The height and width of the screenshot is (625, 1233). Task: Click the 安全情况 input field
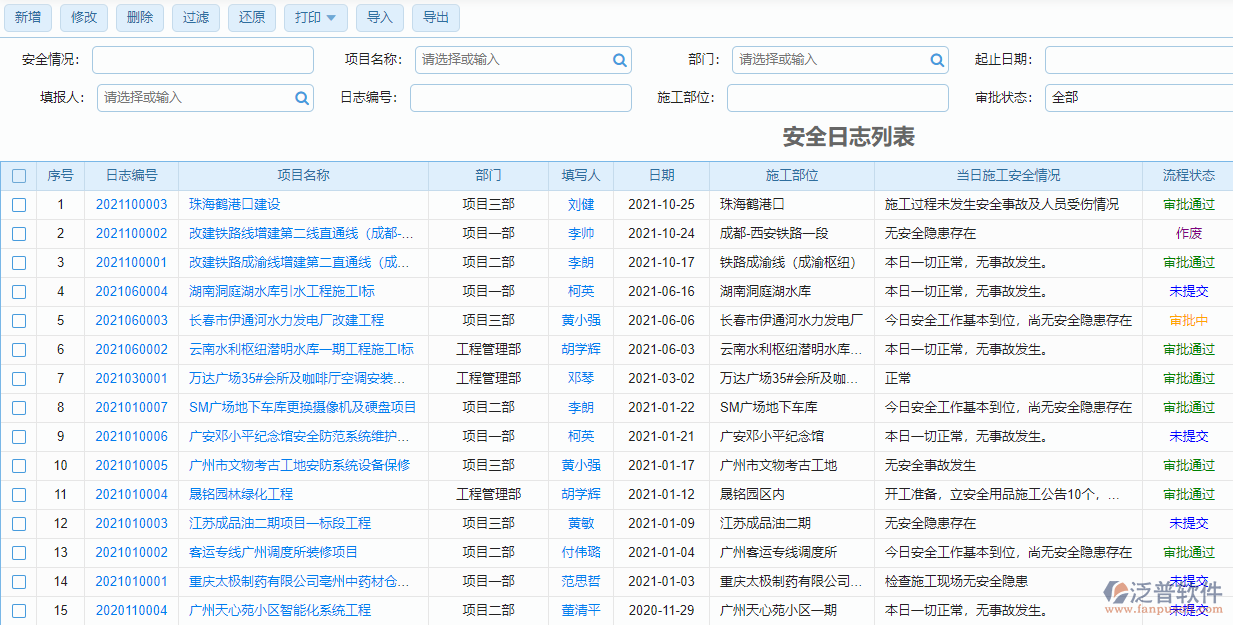pyautogui.click(x=202, y=60)
